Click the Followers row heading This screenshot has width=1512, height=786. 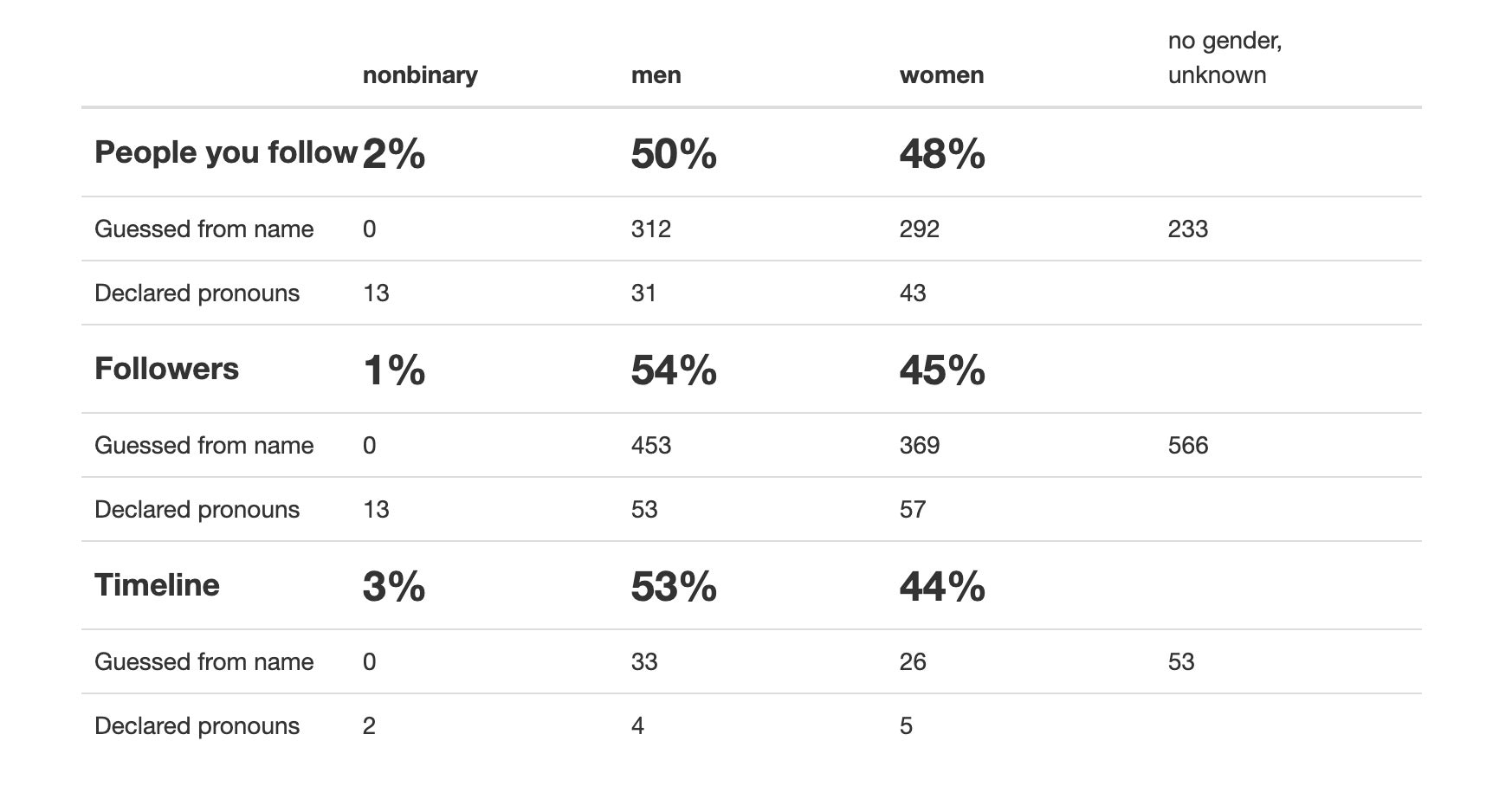[166, 369]
